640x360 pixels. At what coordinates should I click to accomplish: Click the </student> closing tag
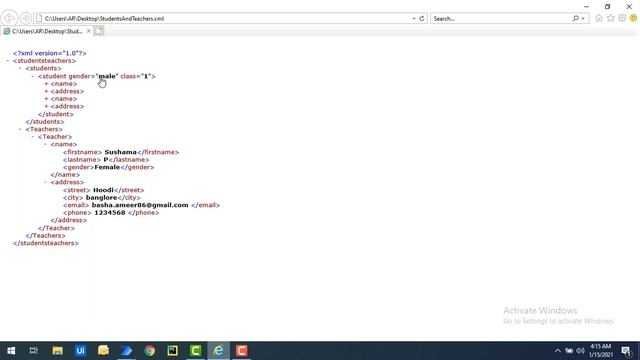[x=56, y=114]
